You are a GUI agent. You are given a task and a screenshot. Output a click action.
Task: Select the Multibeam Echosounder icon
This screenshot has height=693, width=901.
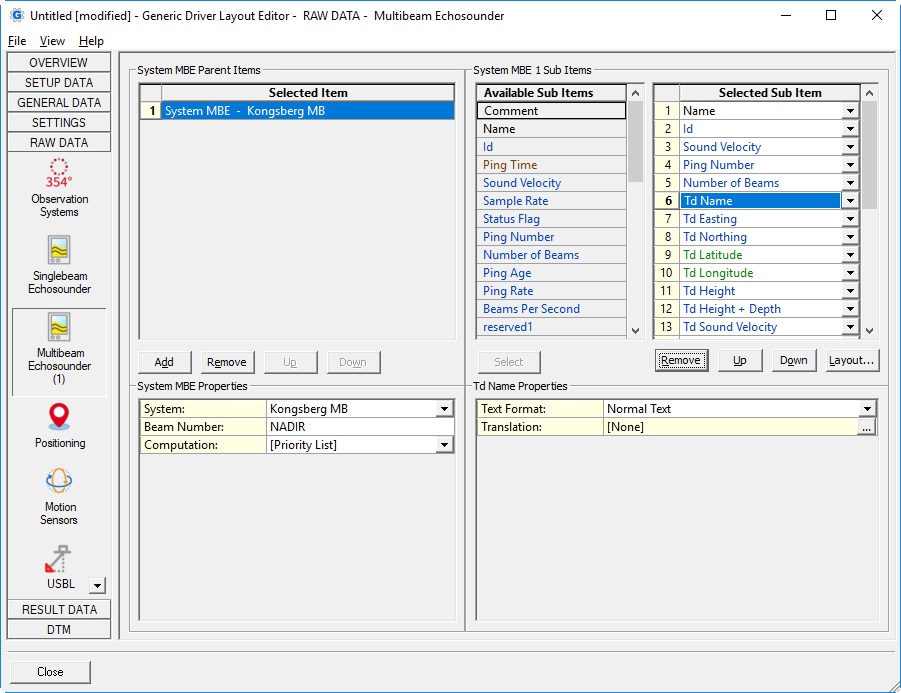pos(59,328)
